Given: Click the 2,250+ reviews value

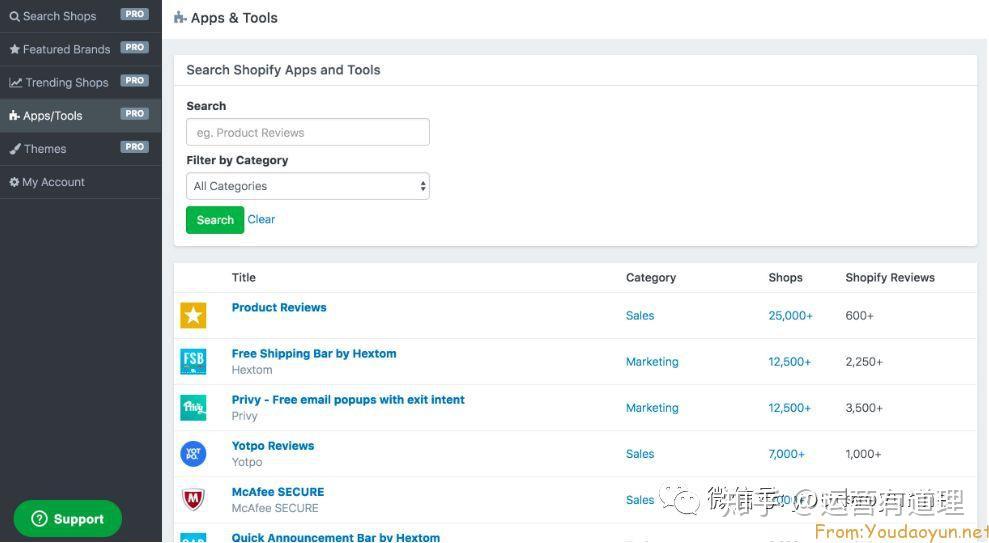Looking at the screenshot, I should [x=864, y=361].
